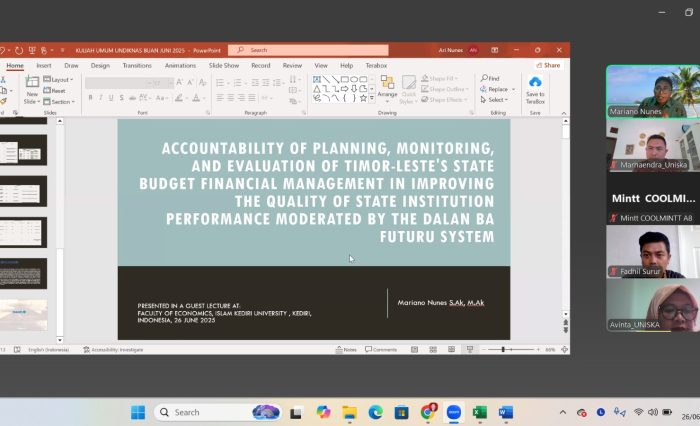Expand the Layout dropdown
This screenshot has height=426, width=700.
61,79
